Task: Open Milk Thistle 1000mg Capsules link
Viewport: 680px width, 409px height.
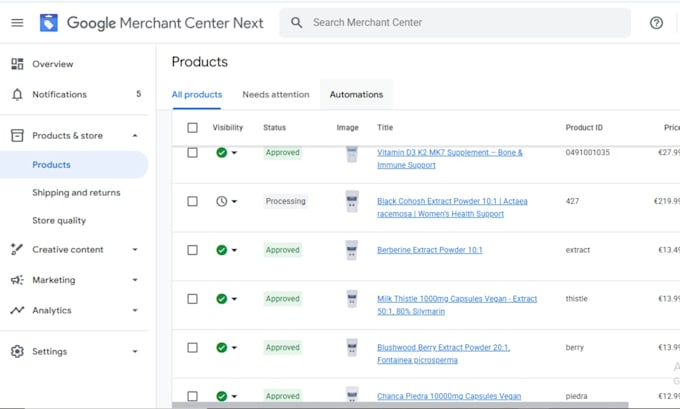Action: [457, 305]
